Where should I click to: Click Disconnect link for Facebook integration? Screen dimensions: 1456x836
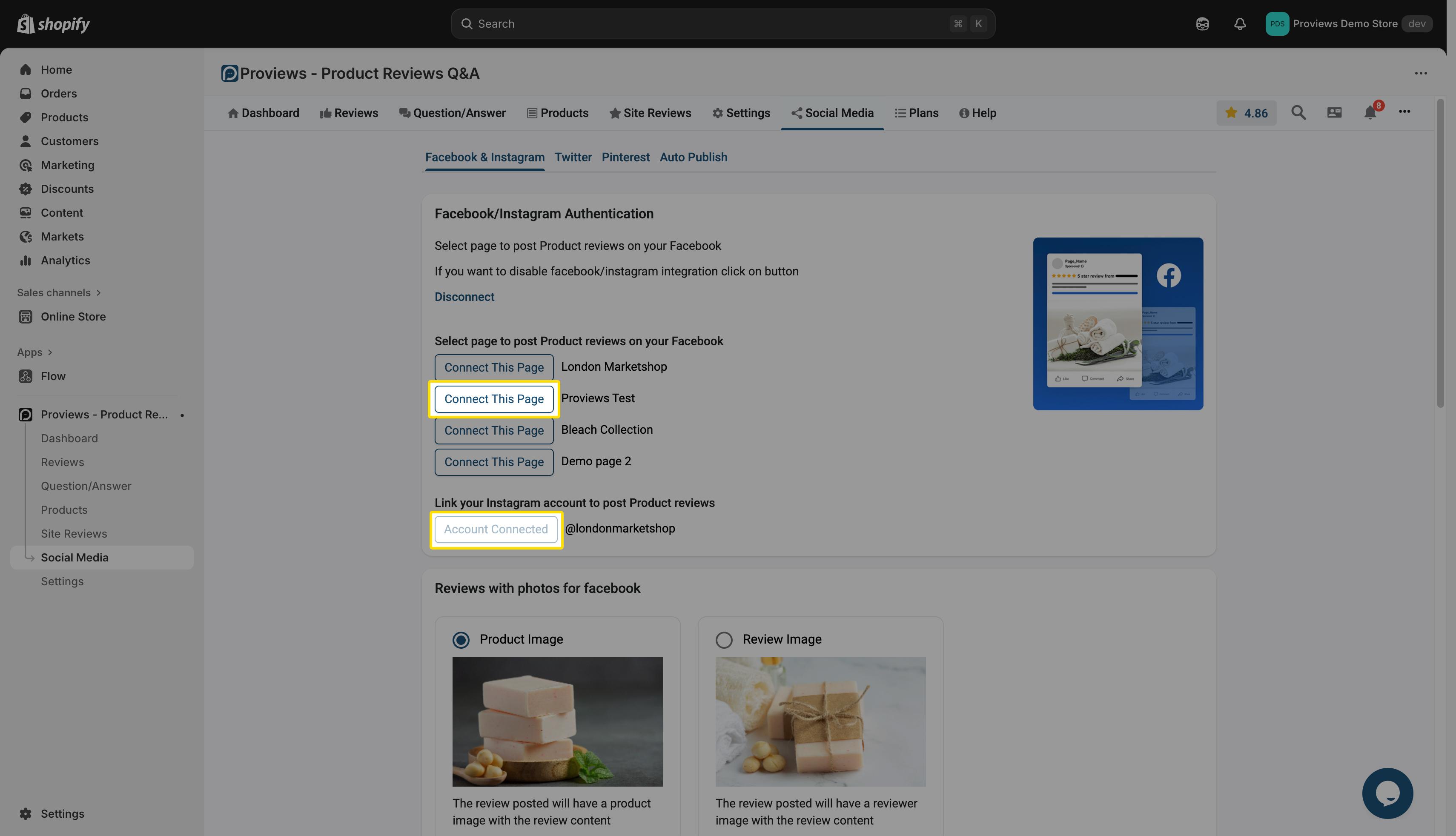(464, 297)
